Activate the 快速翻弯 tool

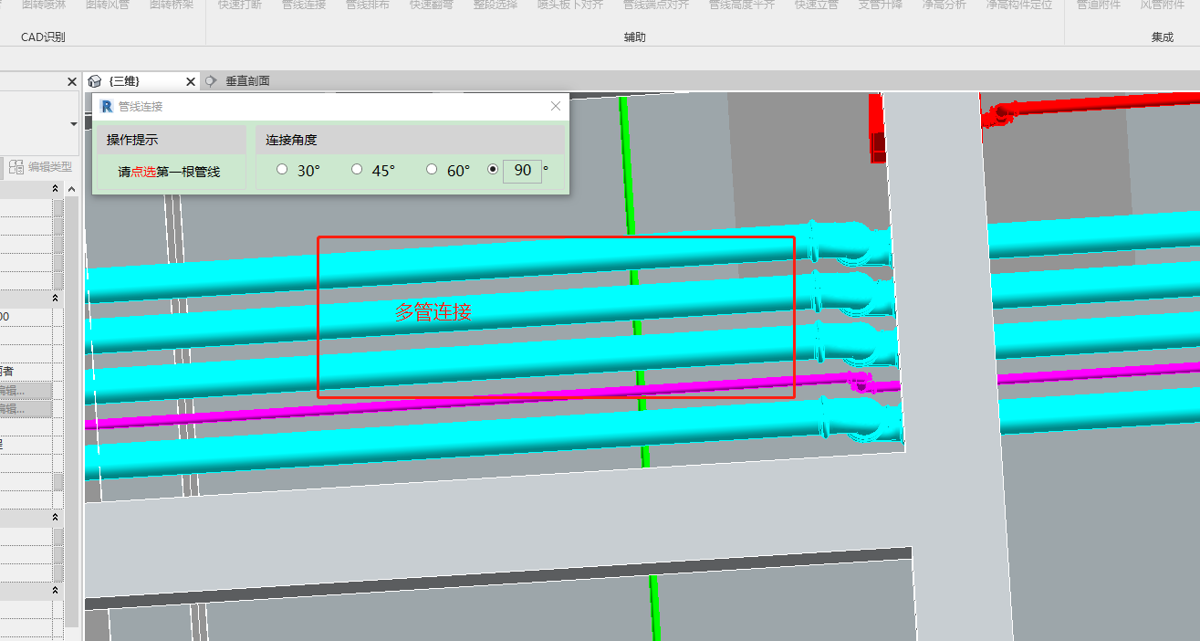tap(431, 5)
